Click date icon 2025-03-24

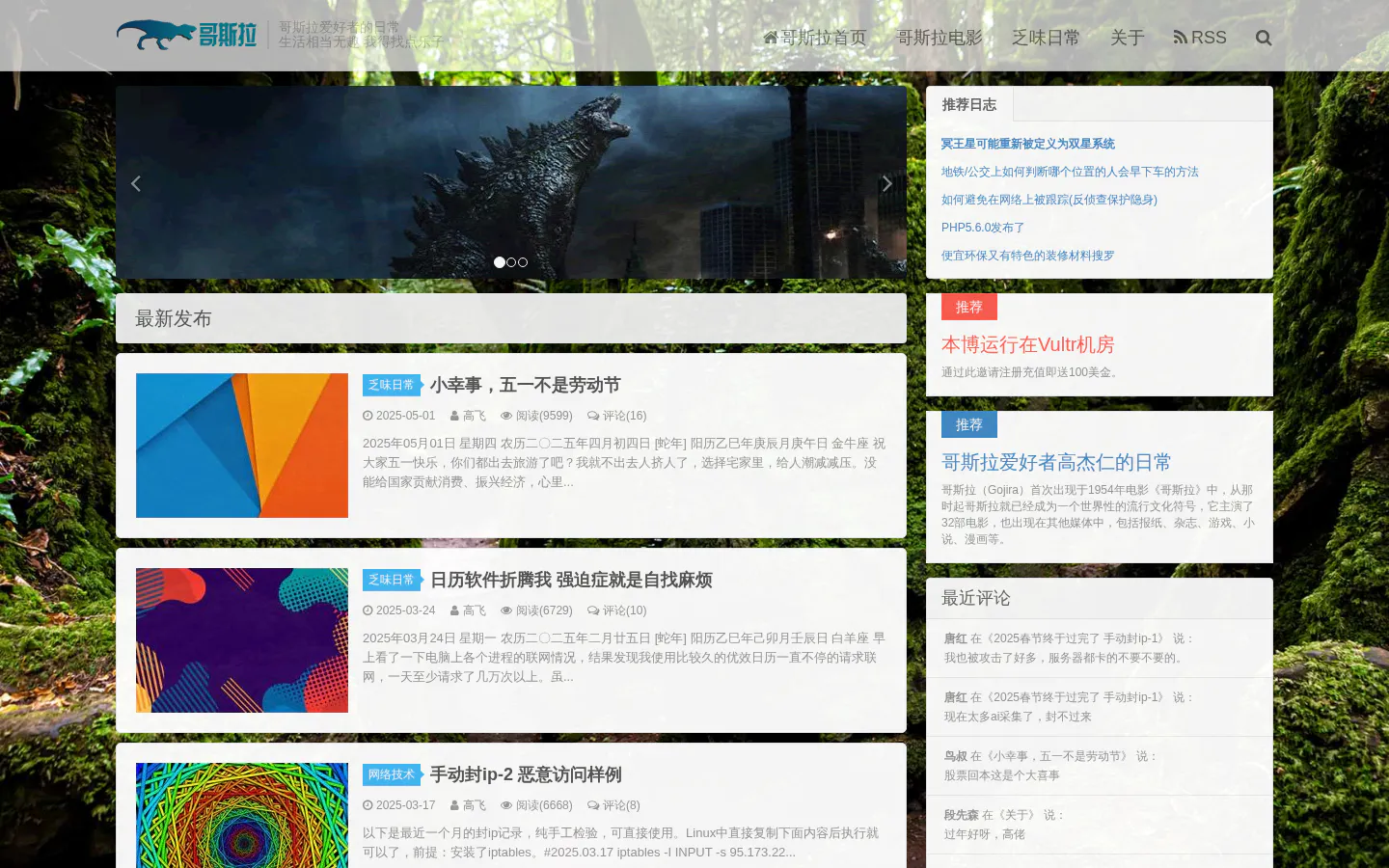point(368,610)
